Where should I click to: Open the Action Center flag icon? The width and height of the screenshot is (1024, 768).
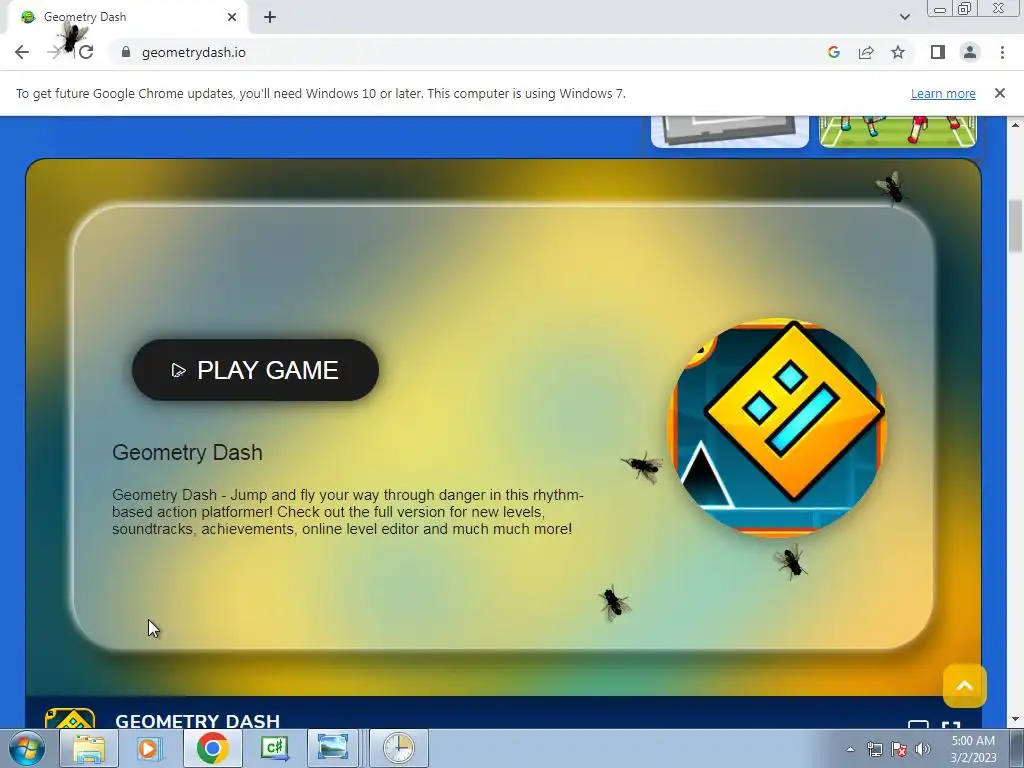[x=899, y=749]
